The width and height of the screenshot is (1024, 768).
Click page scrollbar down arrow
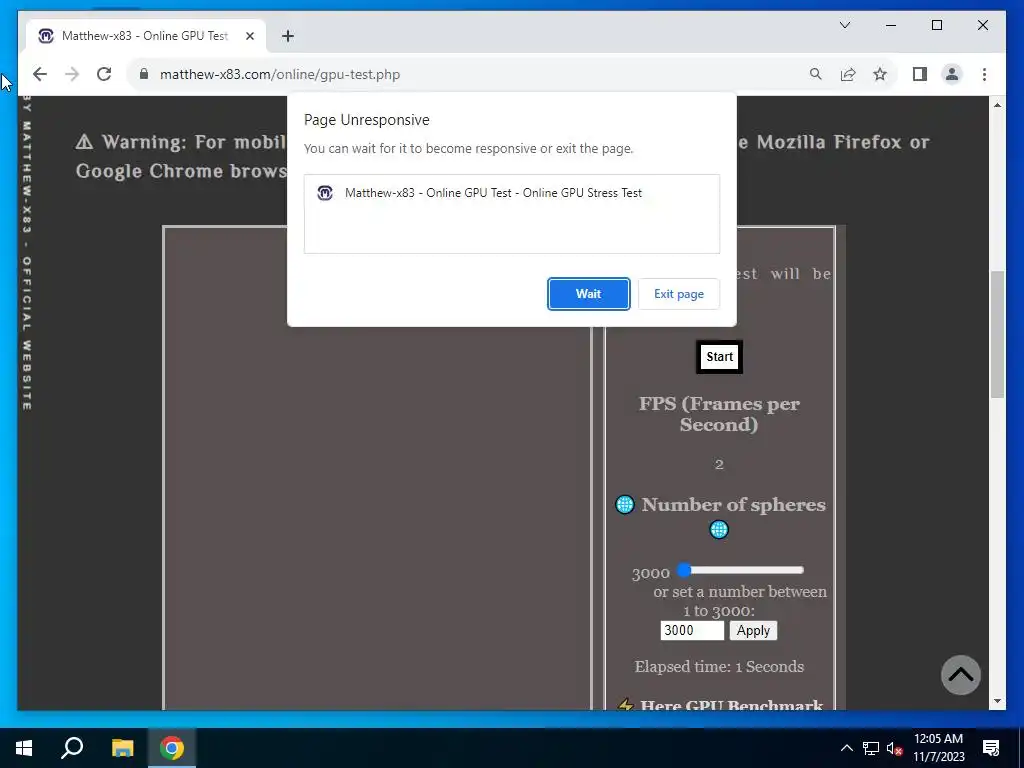pyautogui.click(x=997, y=701)
